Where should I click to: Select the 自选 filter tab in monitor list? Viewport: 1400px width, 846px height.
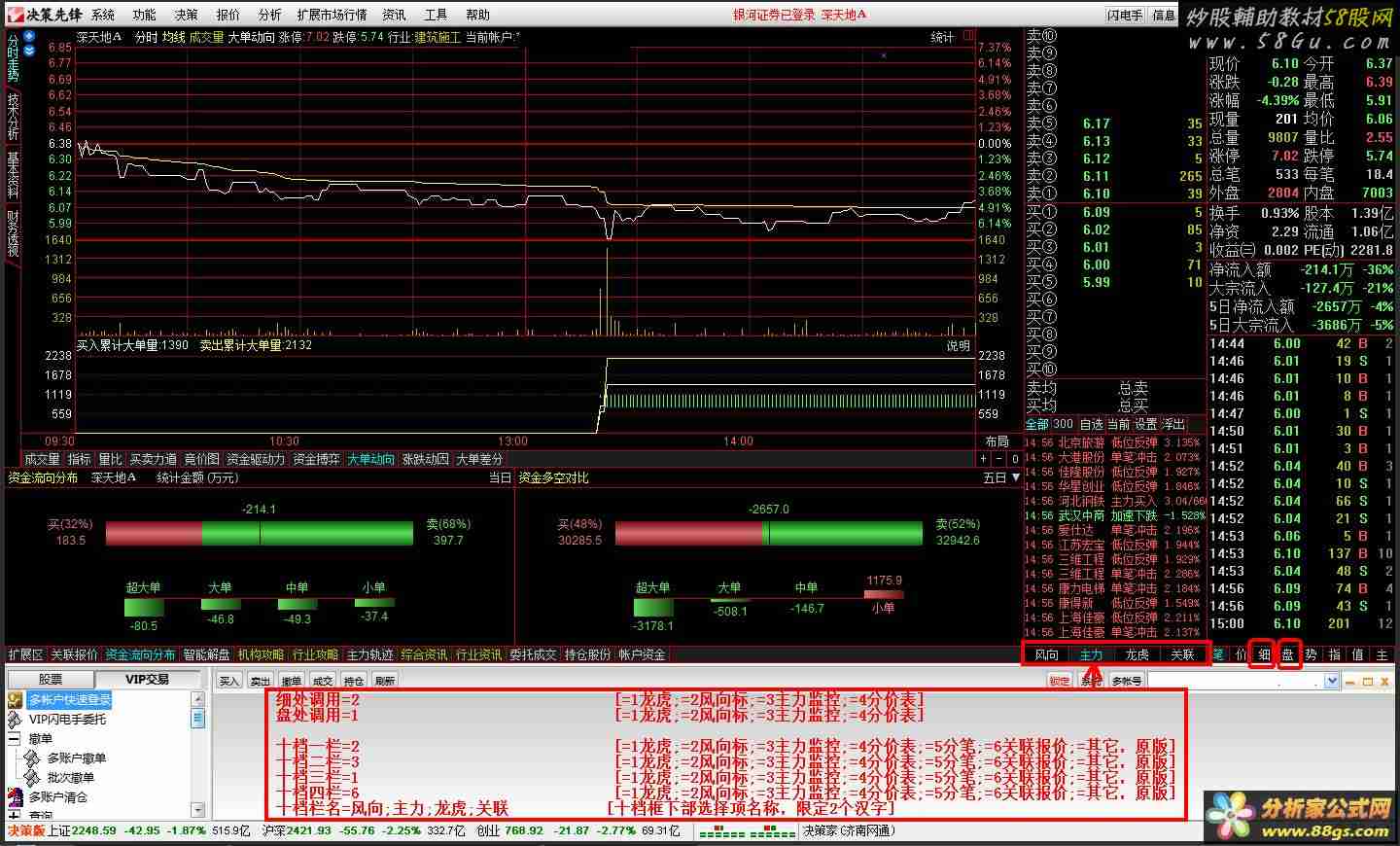pos(1091,424)
